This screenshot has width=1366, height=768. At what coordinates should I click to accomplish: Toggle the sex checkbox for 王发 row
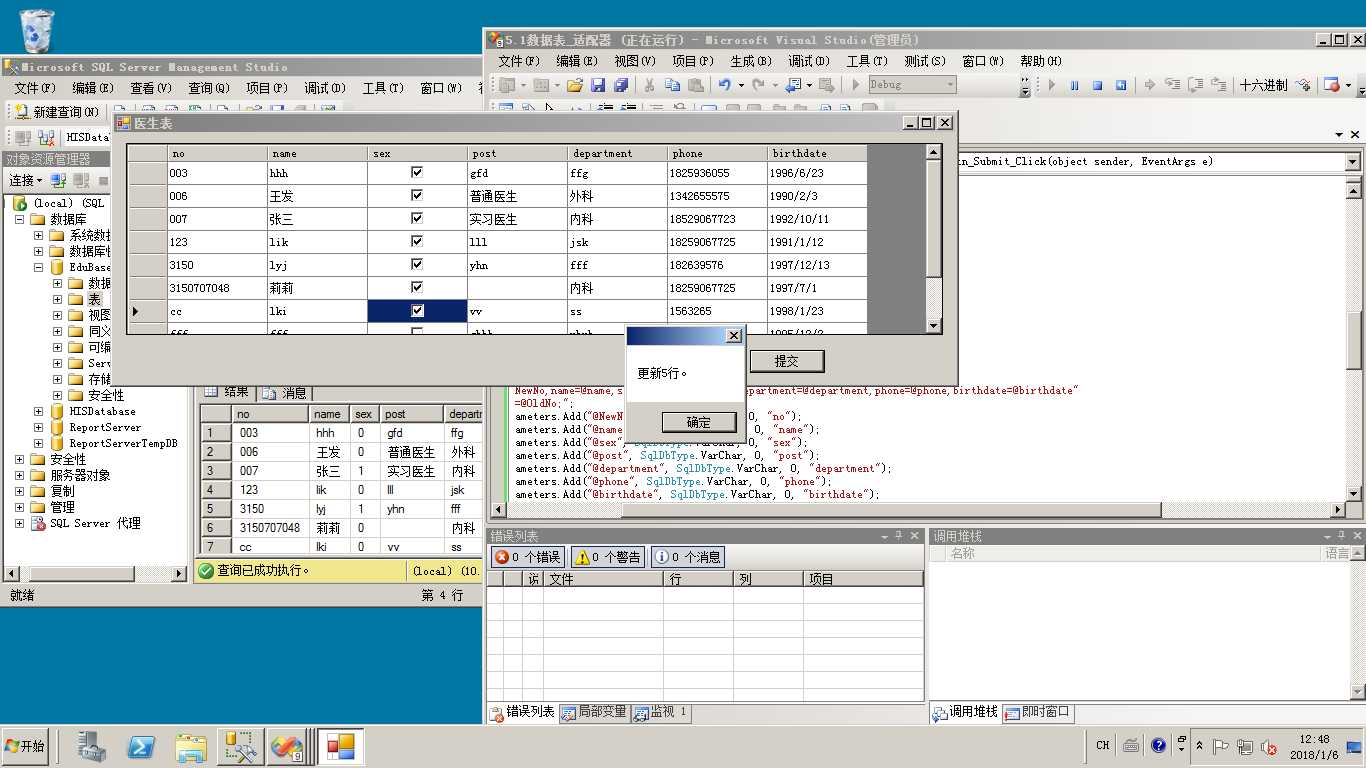click(x=417, y=196)
